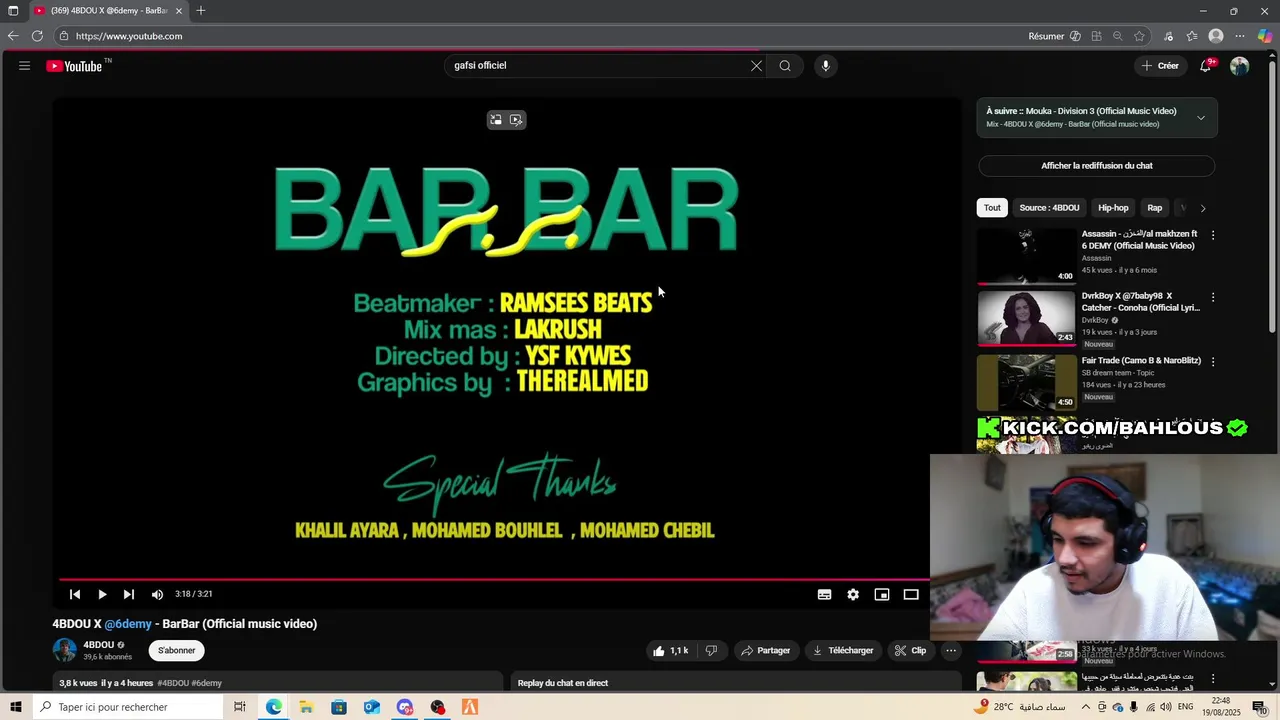Open the 4BDOU channel avatar
1280x720 pixels.
[x=65, y=650]
